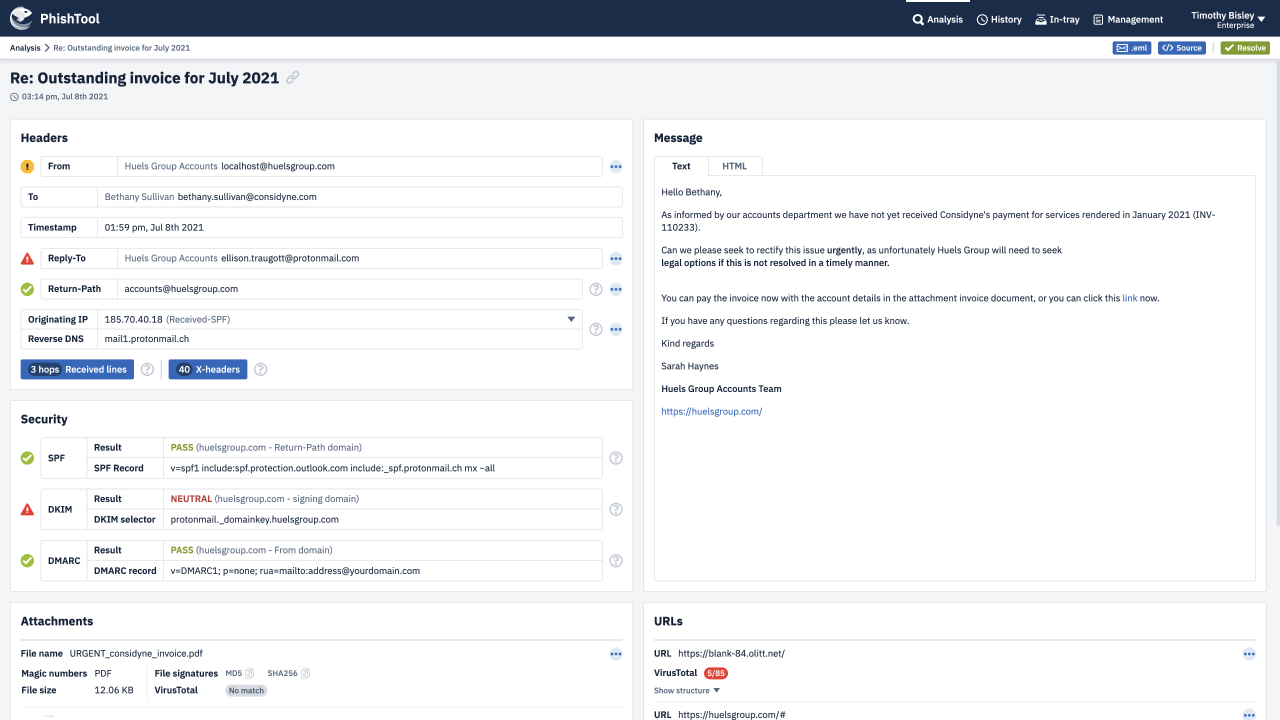The height and width of the screenshot is (720, 1280).
Task: Select the To address bethany.sullivan@considyne.com
Action: pyautogui.click(x=247, y=197)
